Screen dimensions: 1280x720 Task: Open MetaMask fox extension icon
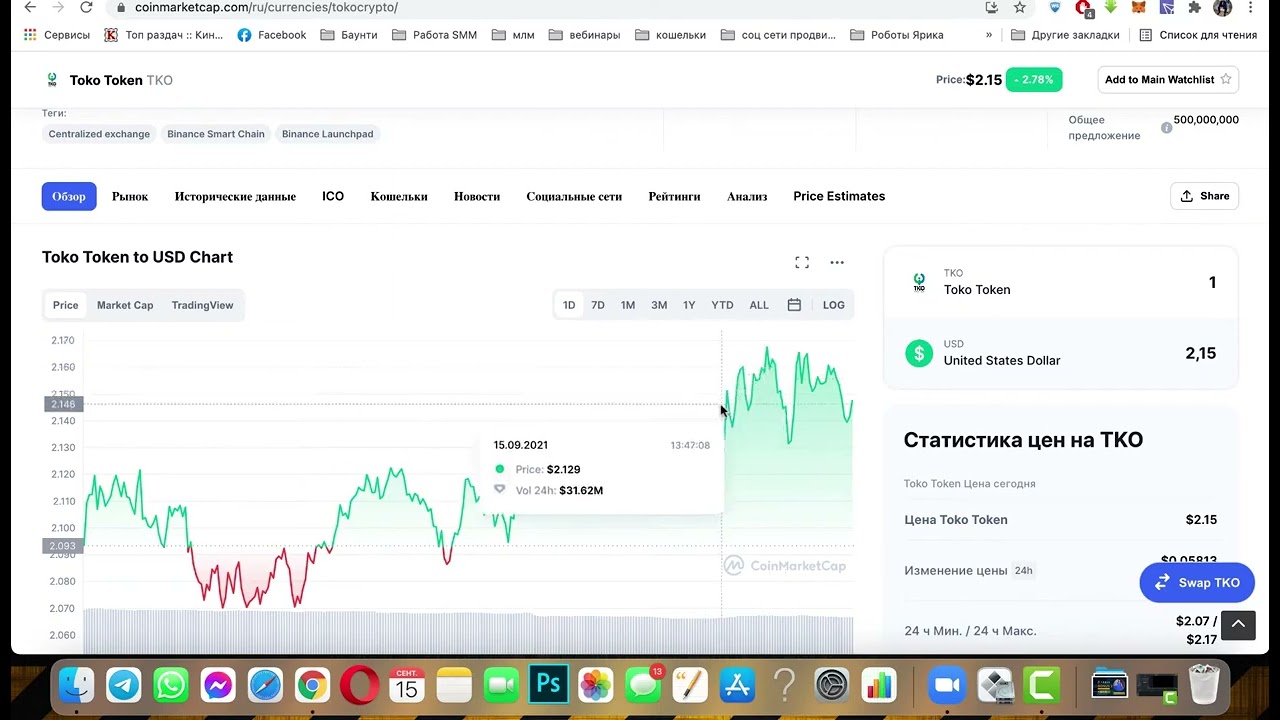[x=1138, y=7]
